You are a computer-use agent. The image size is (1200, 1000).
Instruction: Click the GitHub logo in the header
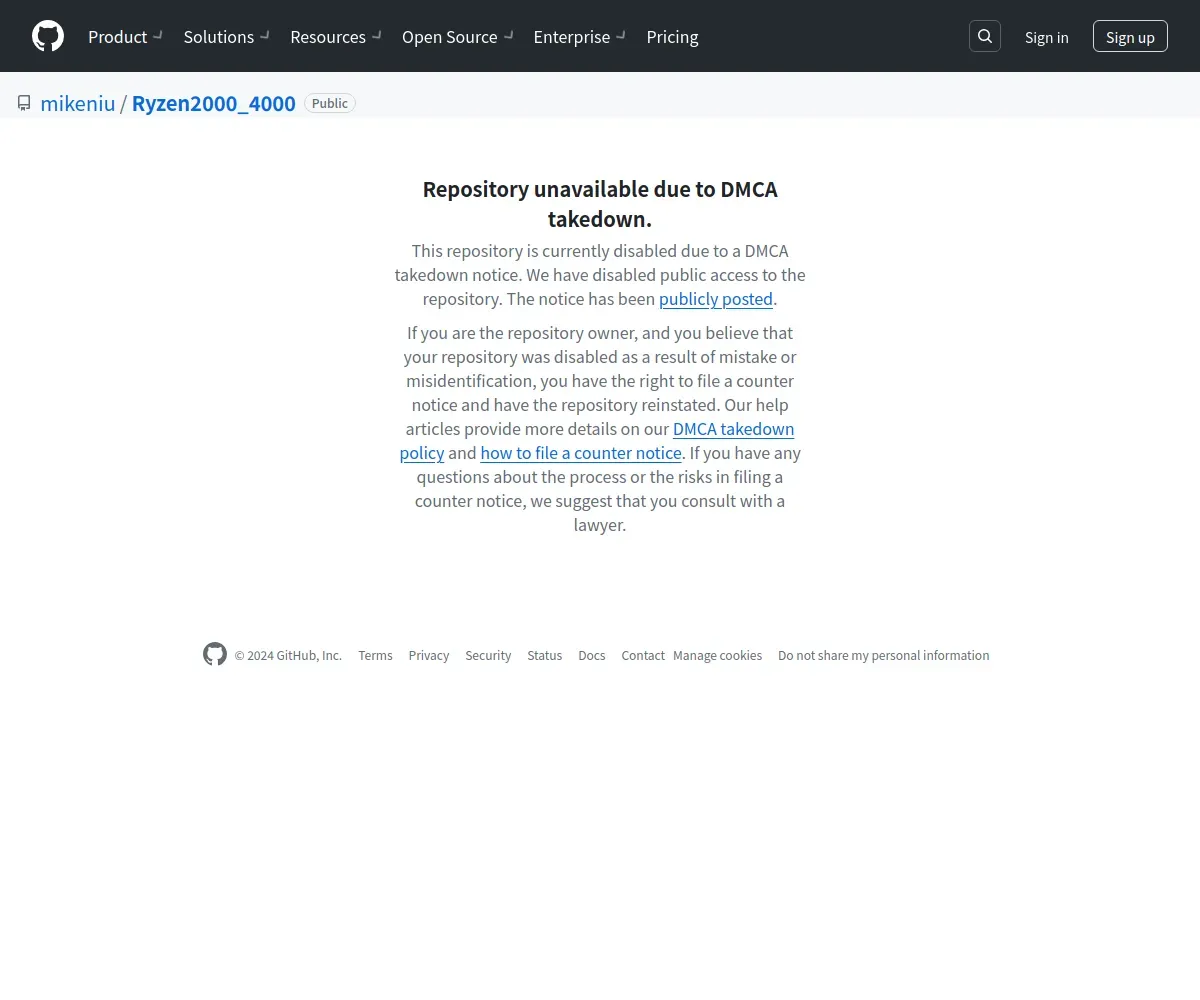[48, 37]
